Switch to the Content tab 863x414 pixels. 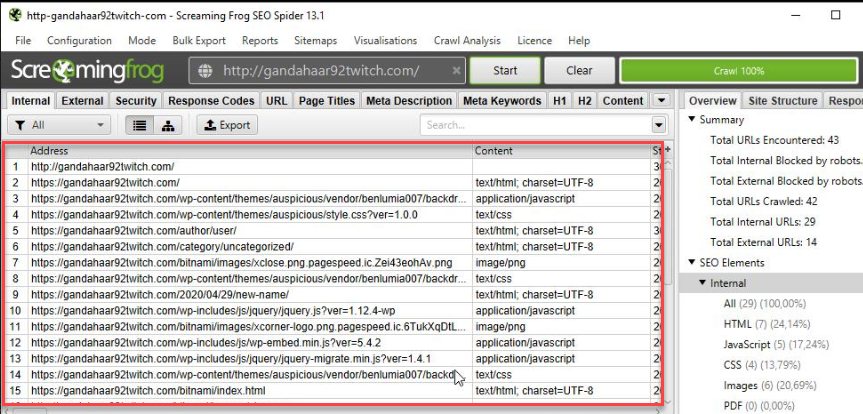click(x=623, y=101)
